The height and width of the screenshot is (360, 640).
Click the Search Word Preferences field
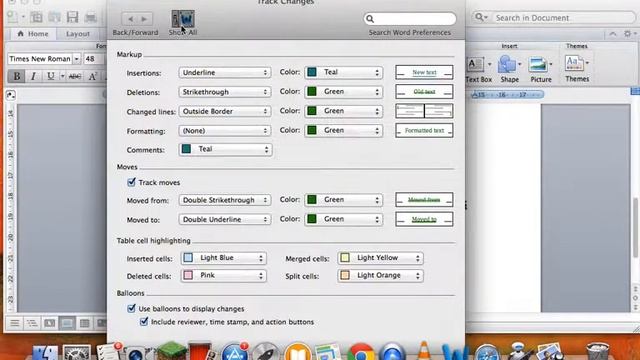(x=410, y=18)
